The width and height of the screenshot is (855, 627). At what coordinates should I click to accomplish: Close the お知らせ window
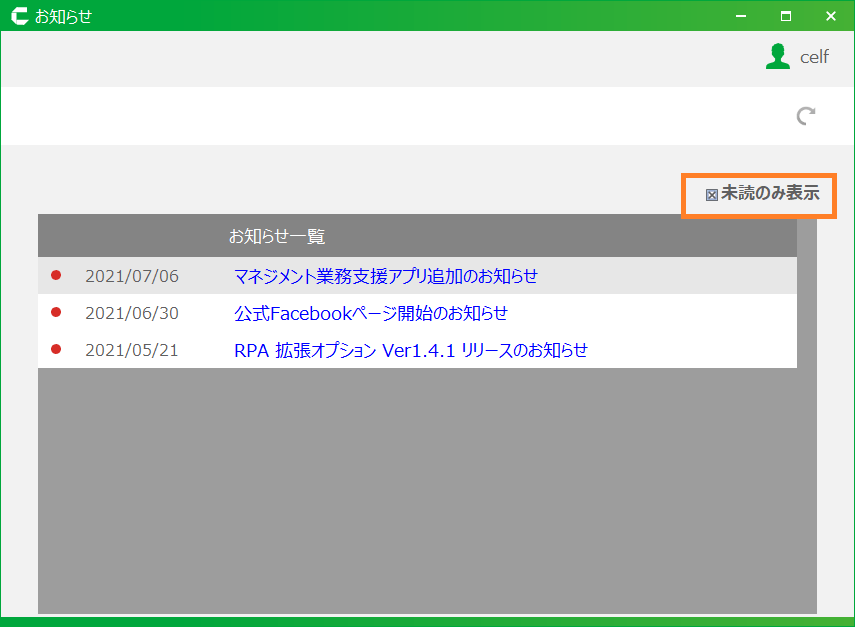point(831,16)
